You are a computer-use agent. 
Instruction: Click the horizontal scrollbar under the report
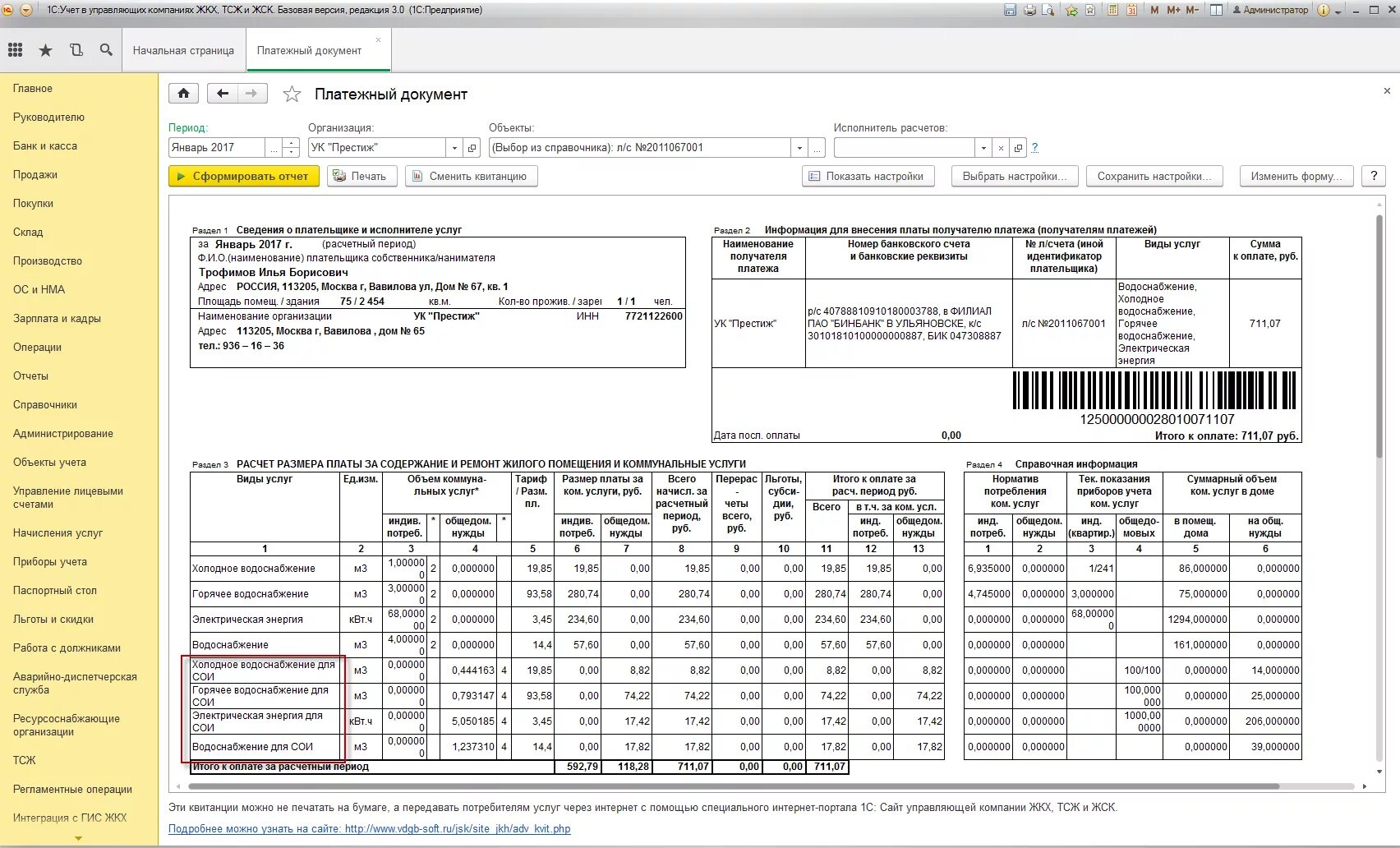(735, 786)
